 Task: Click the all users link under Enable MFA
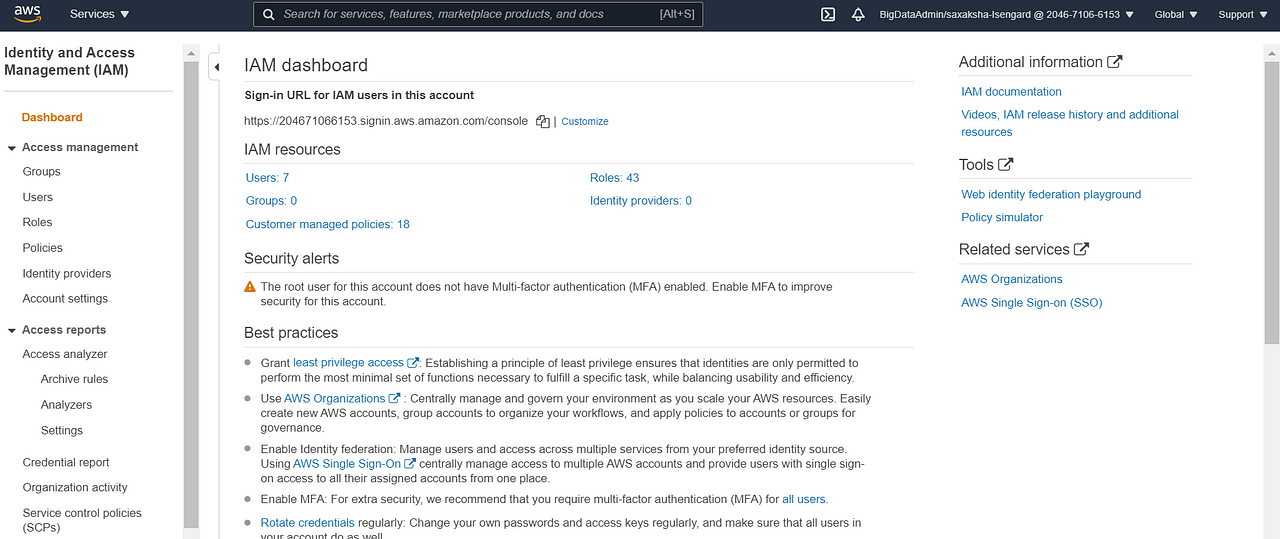(x=805, y=499)
